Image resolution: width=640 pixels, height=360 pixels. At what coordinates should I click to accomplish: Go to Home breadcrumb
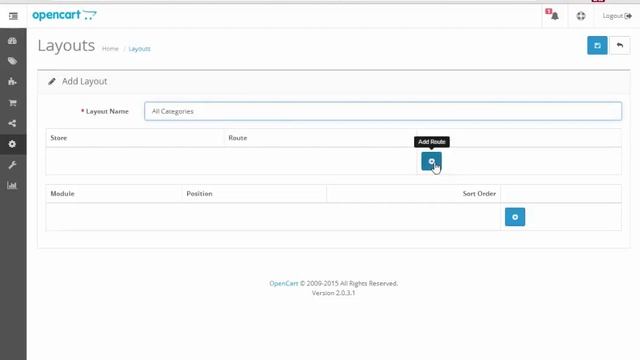click(110, 49)
